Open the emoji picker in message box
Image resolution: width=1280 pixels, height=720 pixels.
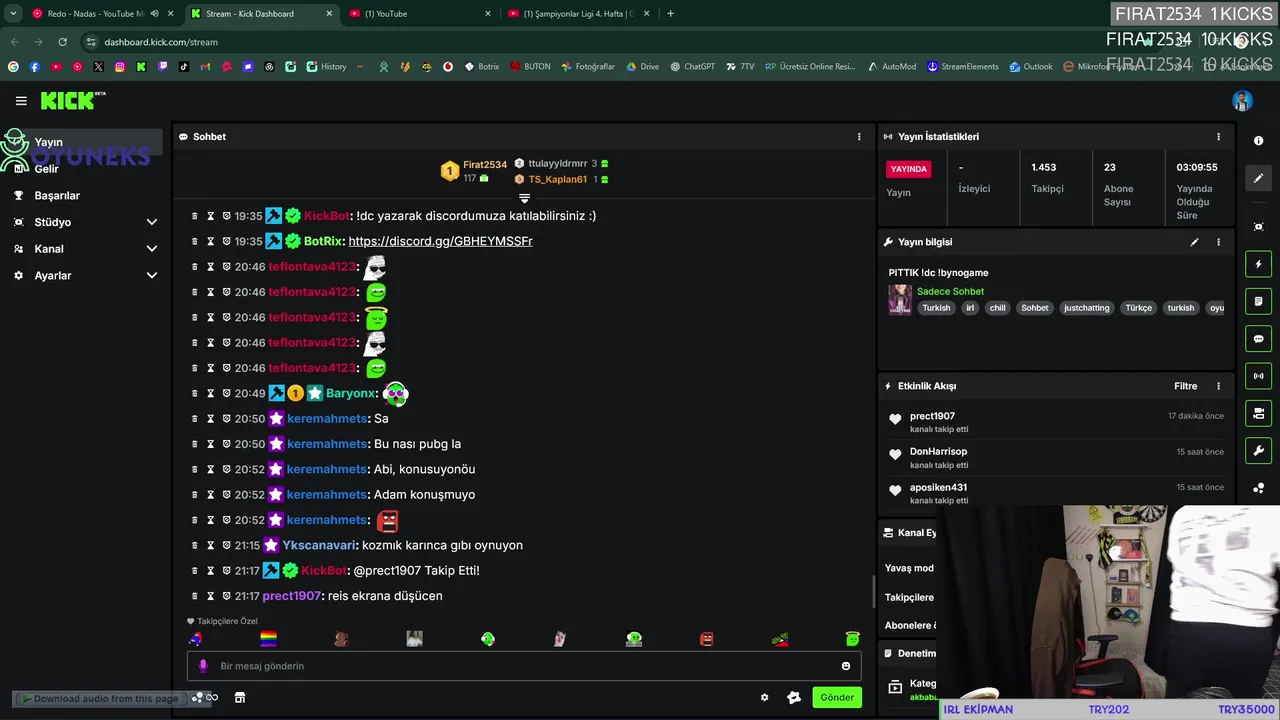[846, 666]
